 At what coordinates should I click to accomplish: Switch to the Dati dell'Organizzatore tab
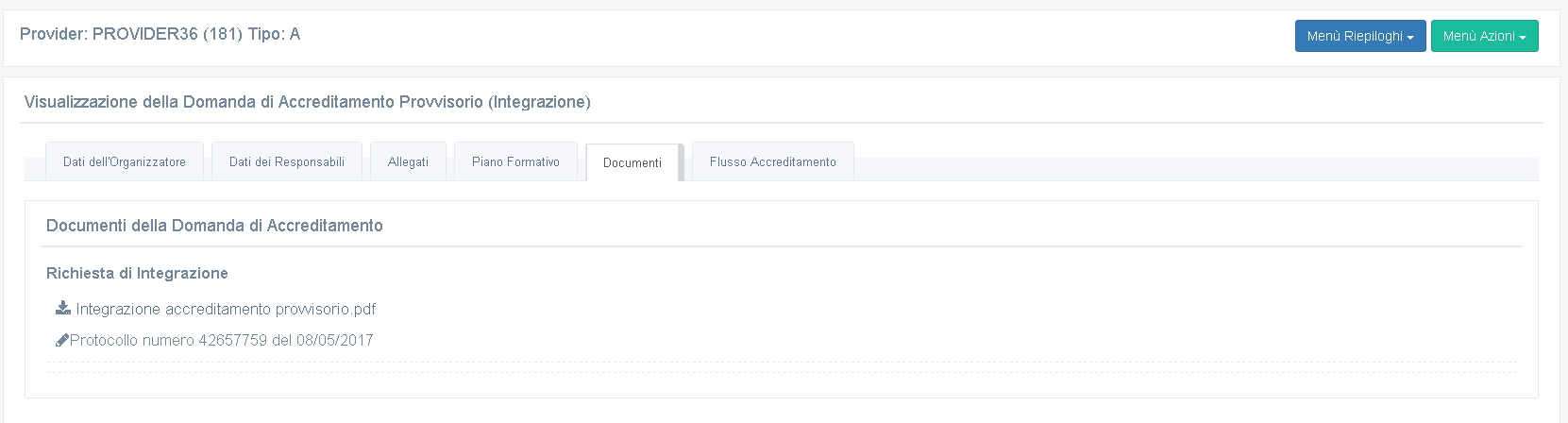point(125,161)
